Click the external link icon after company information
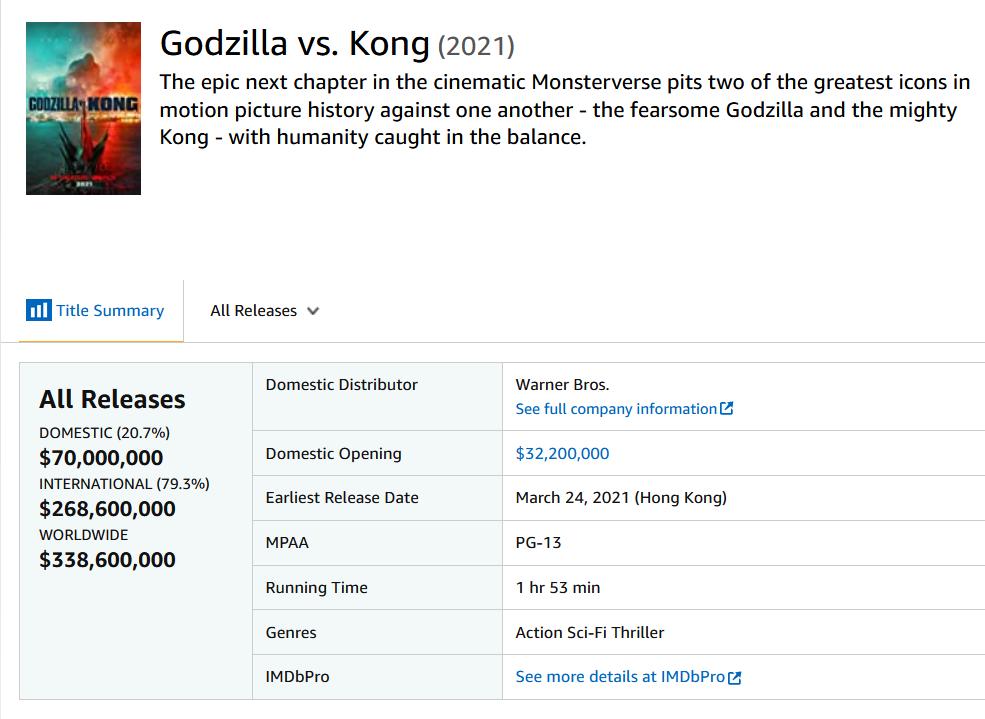This screenshot has height=719, width=985. click(x=728, y=408)
